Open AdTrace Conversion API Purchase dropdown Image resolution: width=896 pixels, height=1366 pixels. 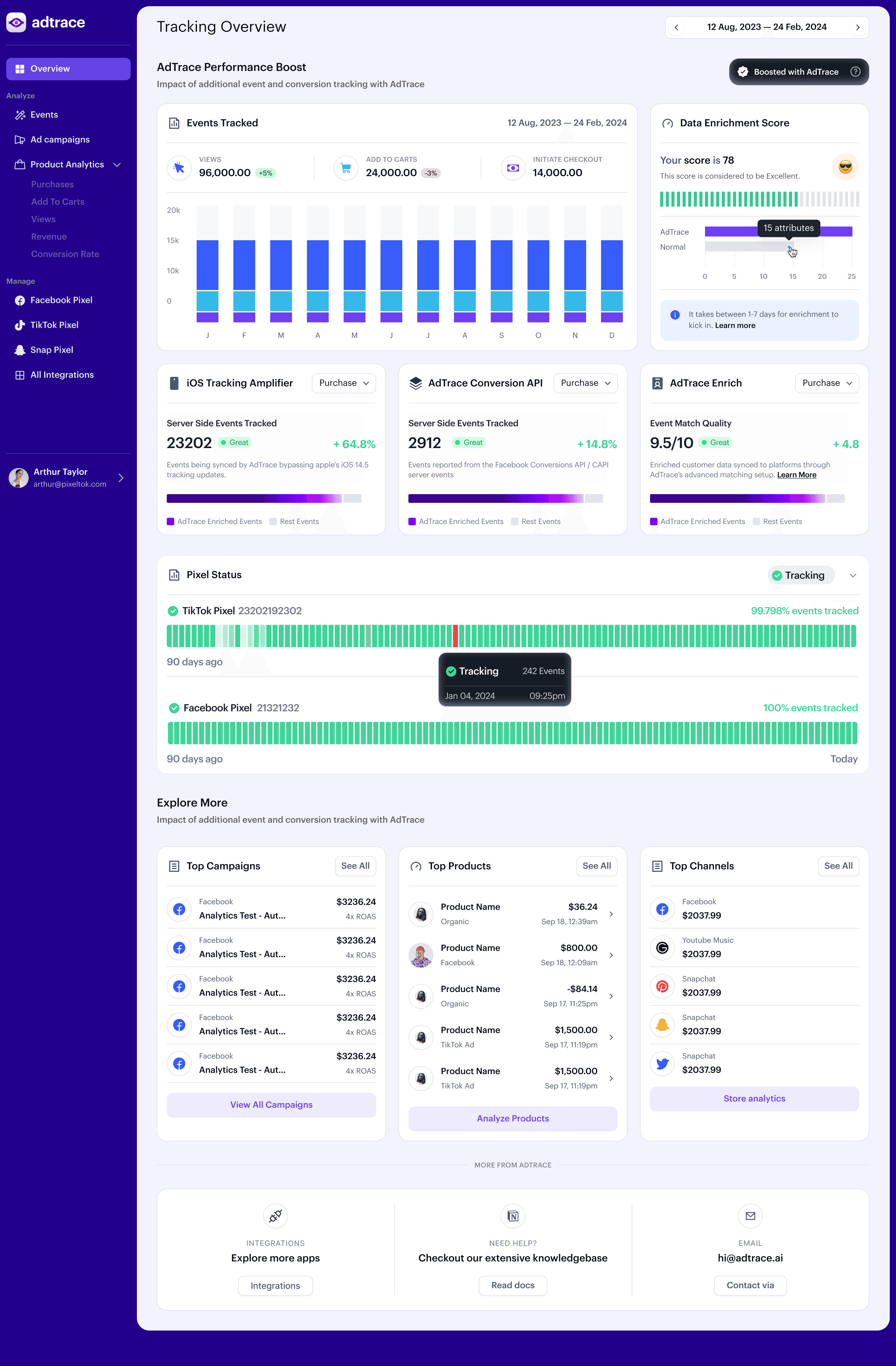pos(585,383)
